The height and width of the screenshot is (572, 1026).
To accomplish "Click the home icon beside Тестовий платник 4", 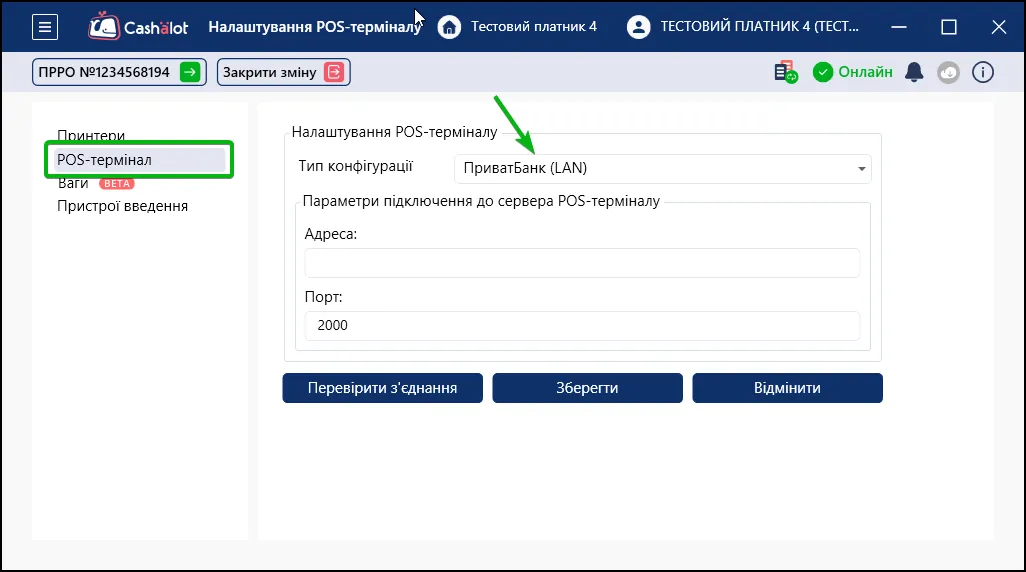I will tap(449, 27).
